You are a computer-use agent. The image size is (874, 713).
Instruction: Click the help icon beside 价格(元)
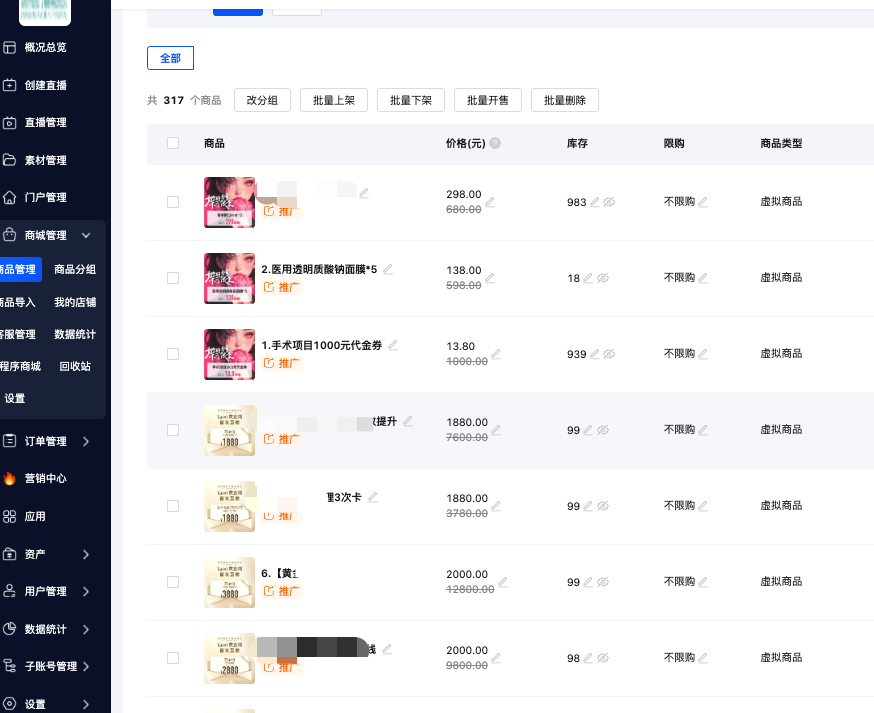click(495, 143)
